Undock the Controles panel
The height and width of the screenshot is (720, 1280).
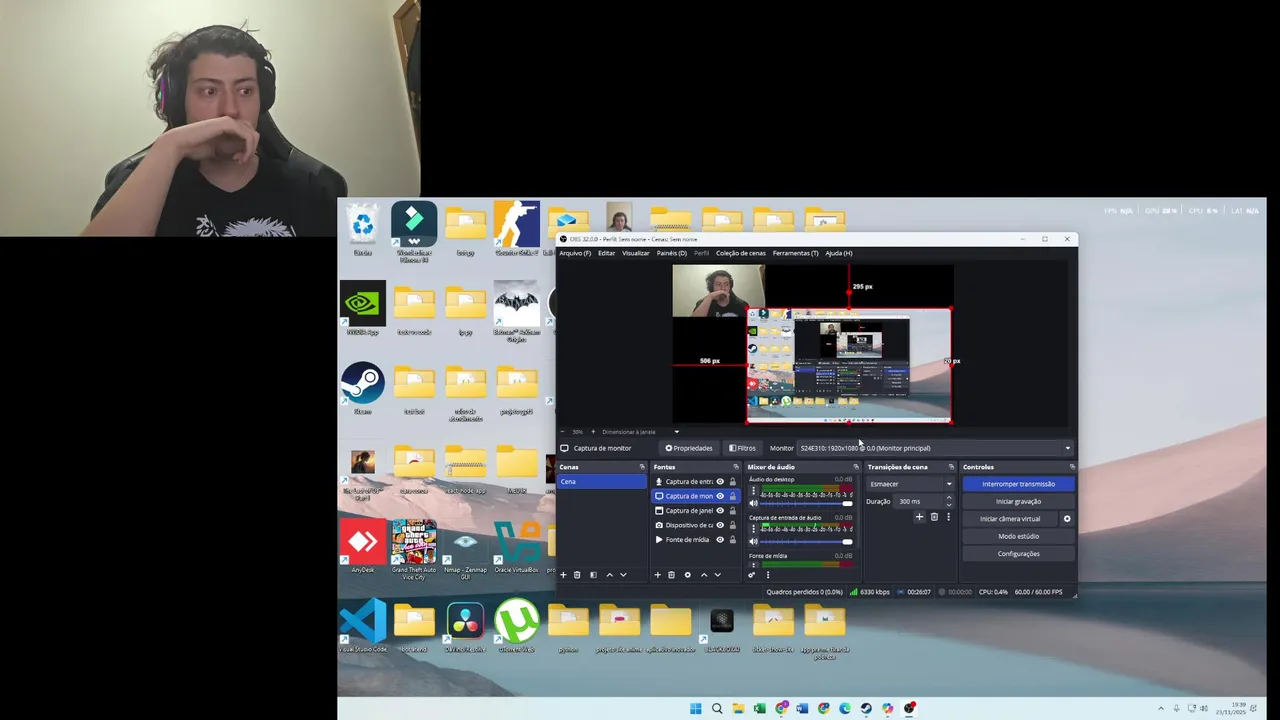pyautogui.click(x=1072, y=467)
